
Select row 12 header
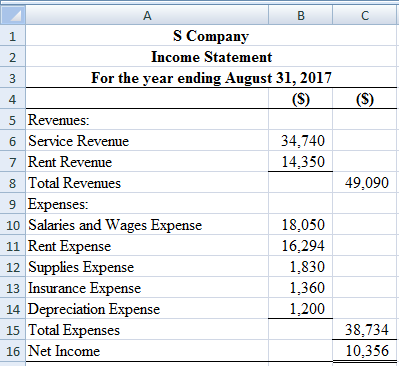[13, 267]
